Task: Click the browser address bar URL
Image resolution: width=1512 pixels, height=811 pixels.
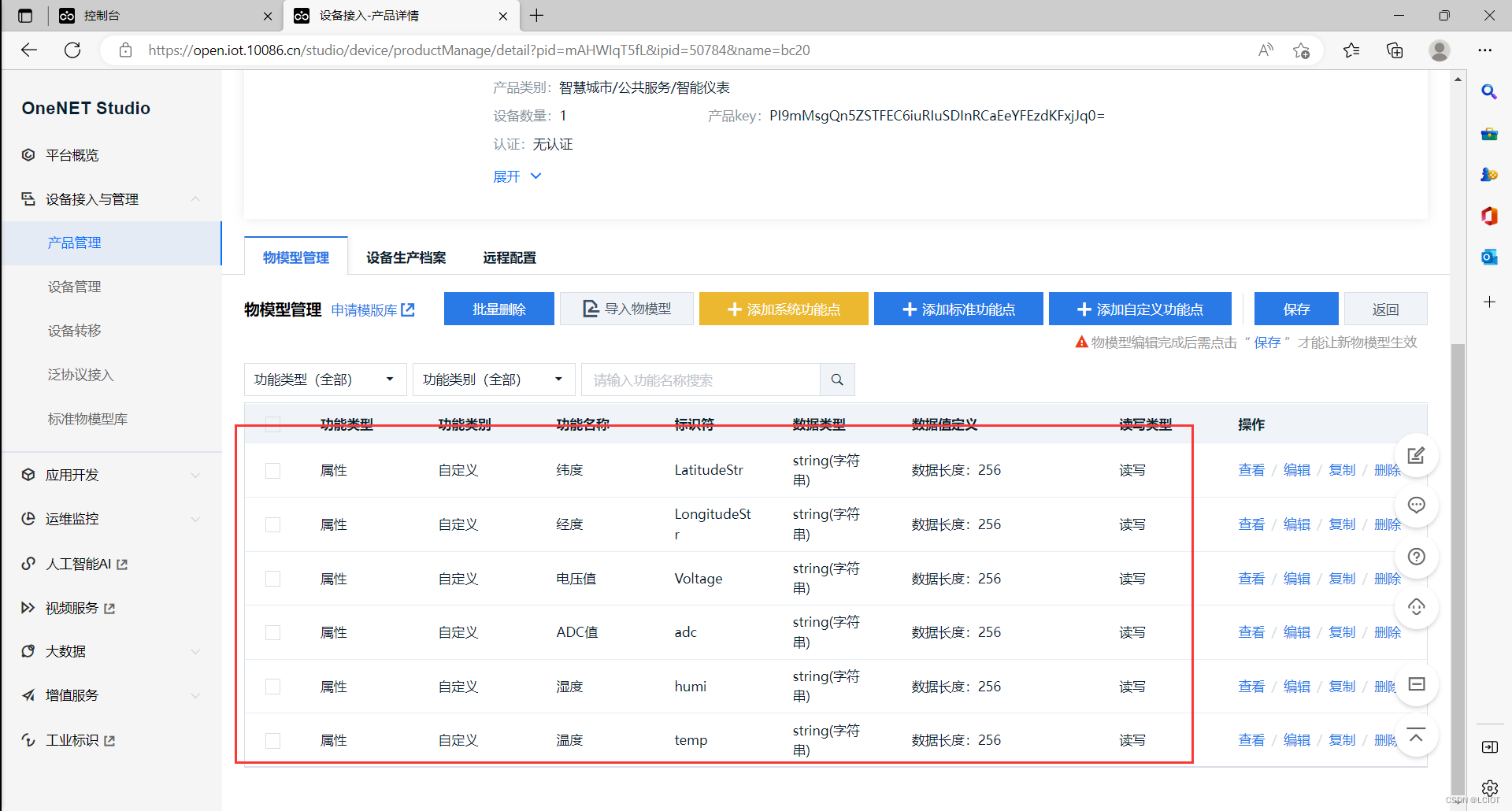Action: (479, 50)
